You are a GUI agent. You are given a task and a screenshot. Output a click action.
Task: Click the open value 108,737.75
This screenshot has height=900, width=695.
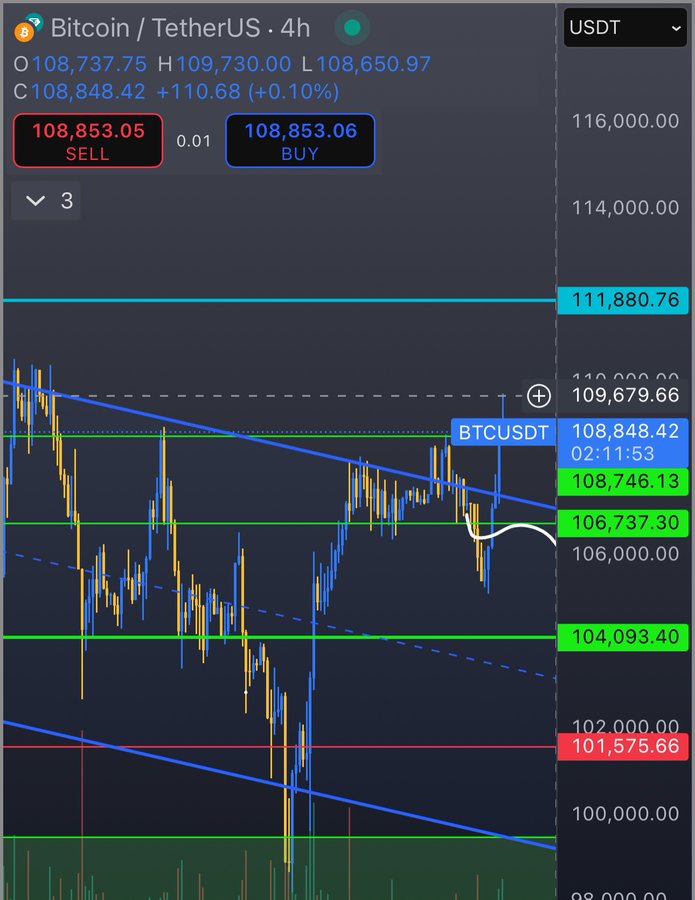pos(90,64)
